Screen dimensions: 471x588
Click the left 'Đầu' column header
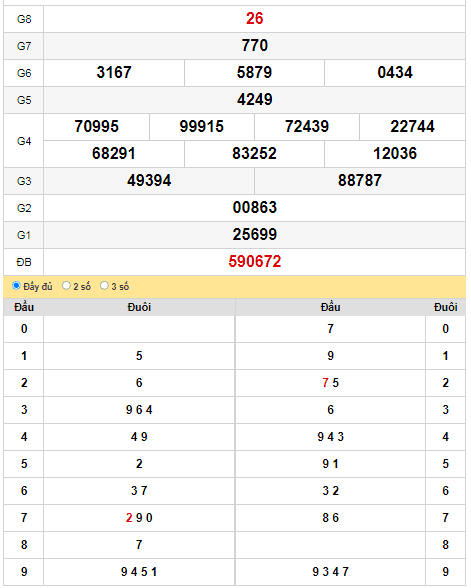24,307
